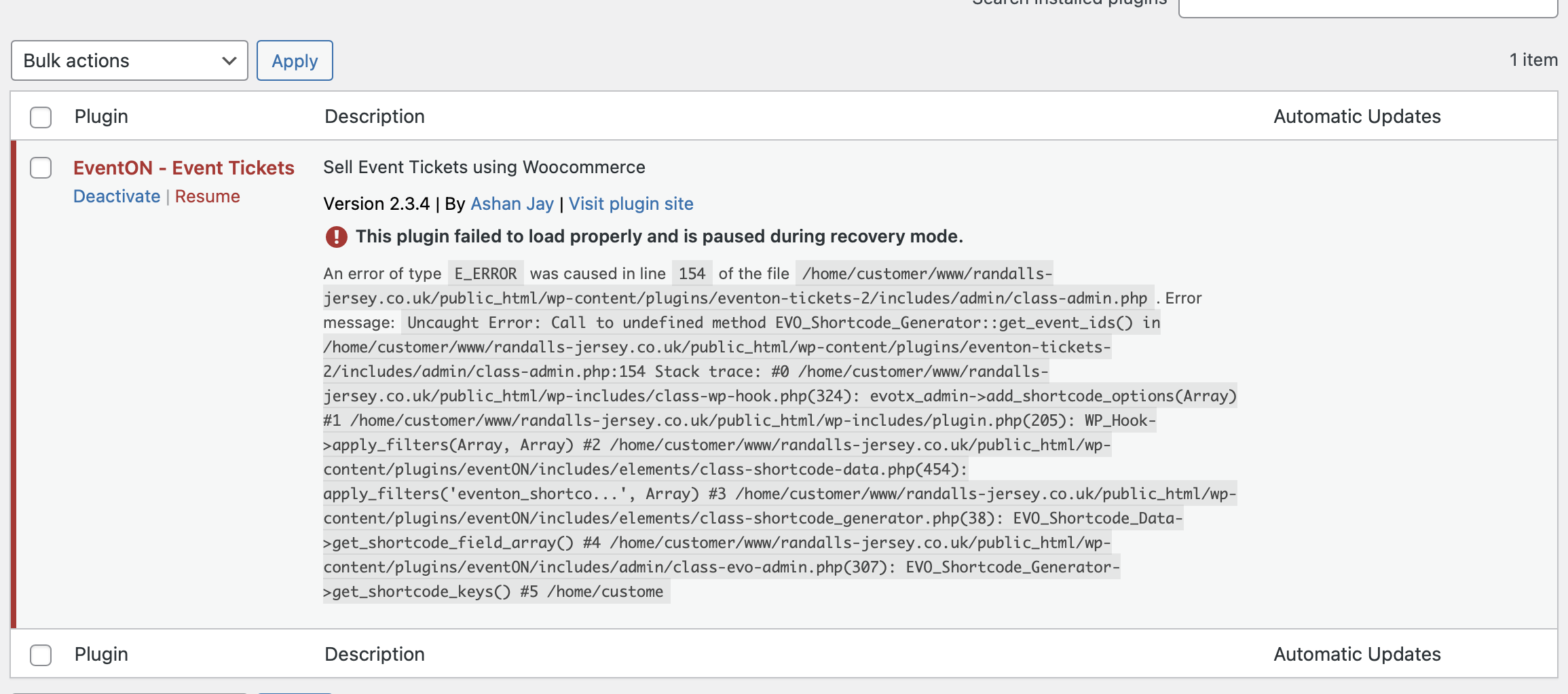Toggle the select-all checkbox in the table footer
The width and height of the screenshot is (1568, 694).
[x=41, y=655]
